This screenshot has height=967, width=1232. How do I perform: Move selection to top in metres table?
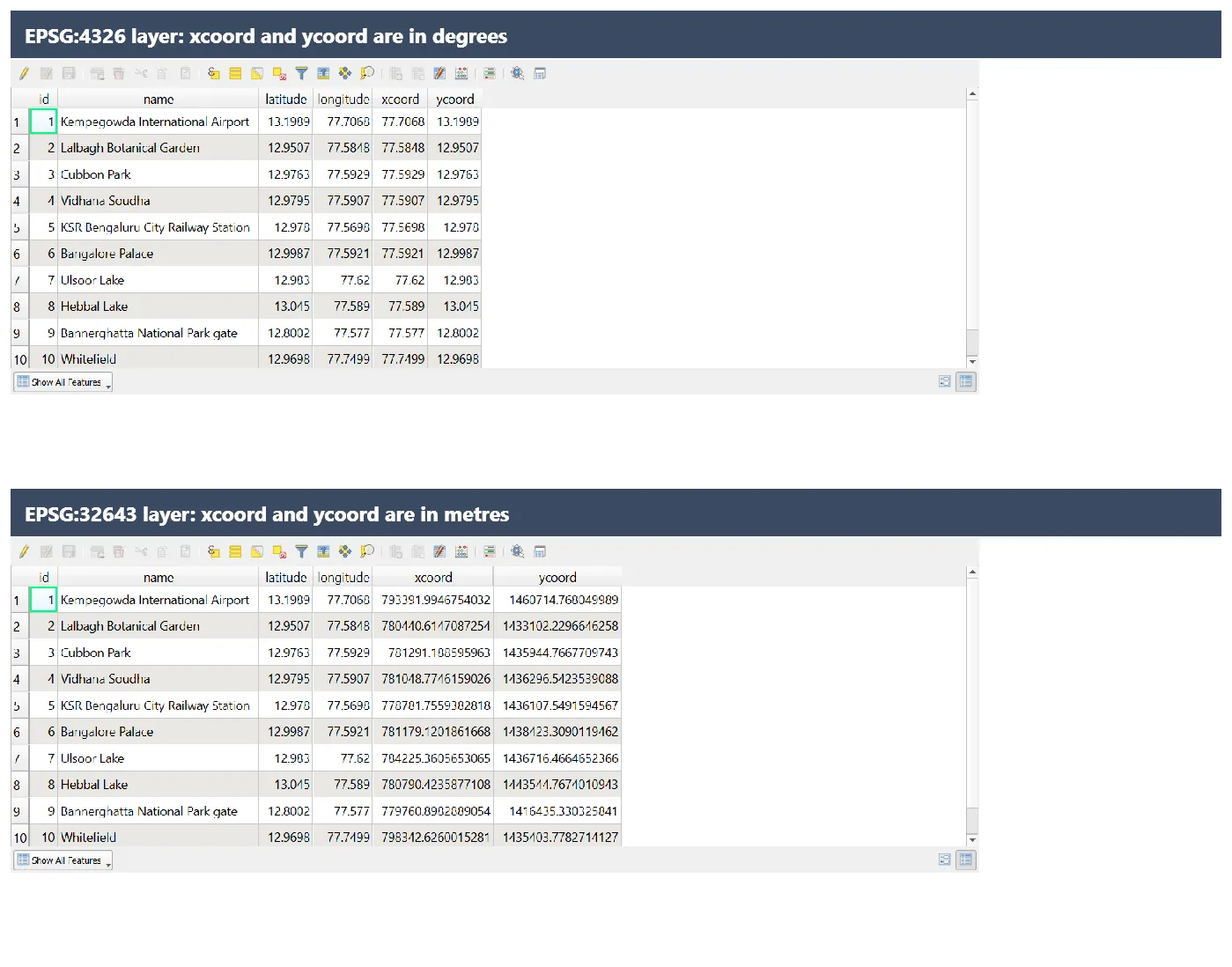323,551
